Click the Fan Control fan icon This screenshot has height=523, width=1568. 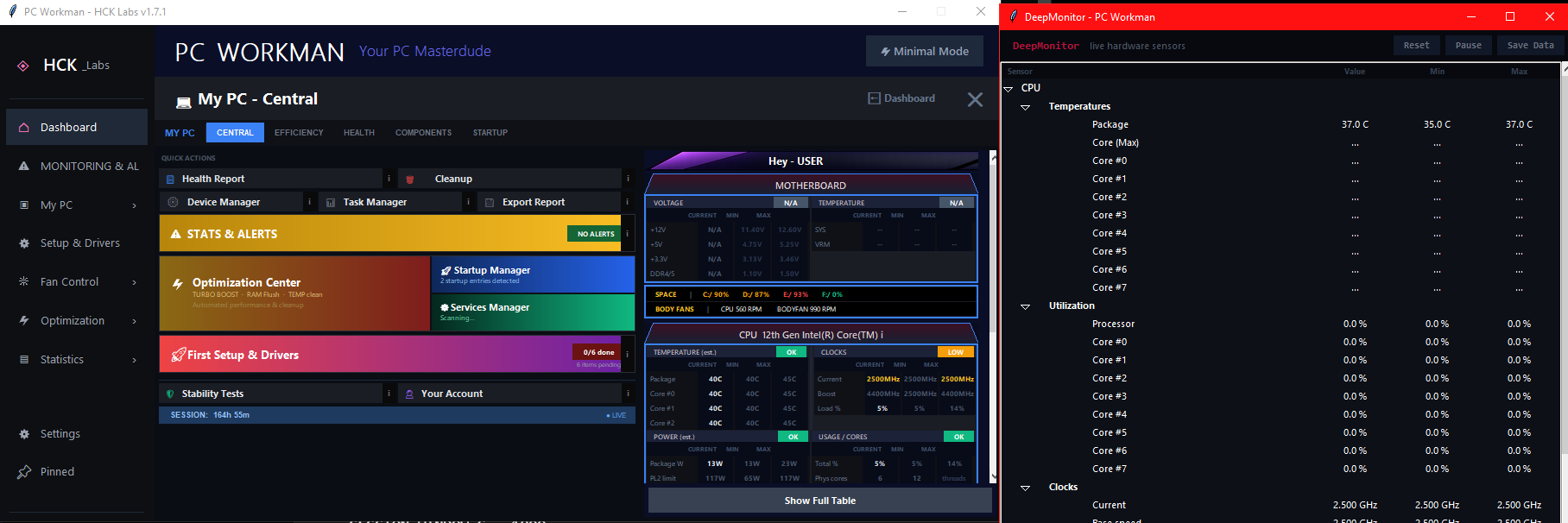point(24,281)
